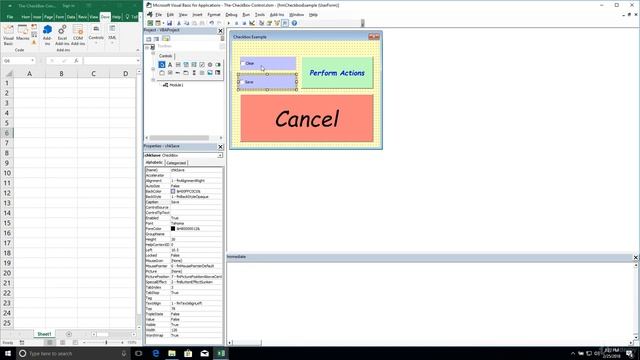Select the OptionButton tool in Toolbox
The height and width of the screenshot is (360, 640).
point(210,64)
